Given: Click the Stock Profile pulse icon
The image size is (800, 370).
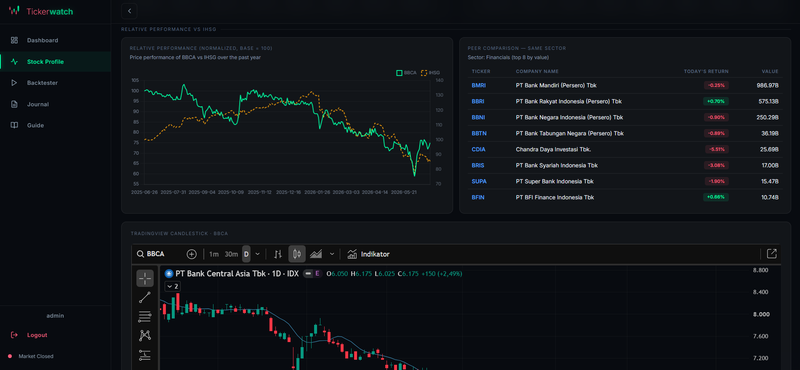Looking at the screenshot, I should click(x=14, y=62).
